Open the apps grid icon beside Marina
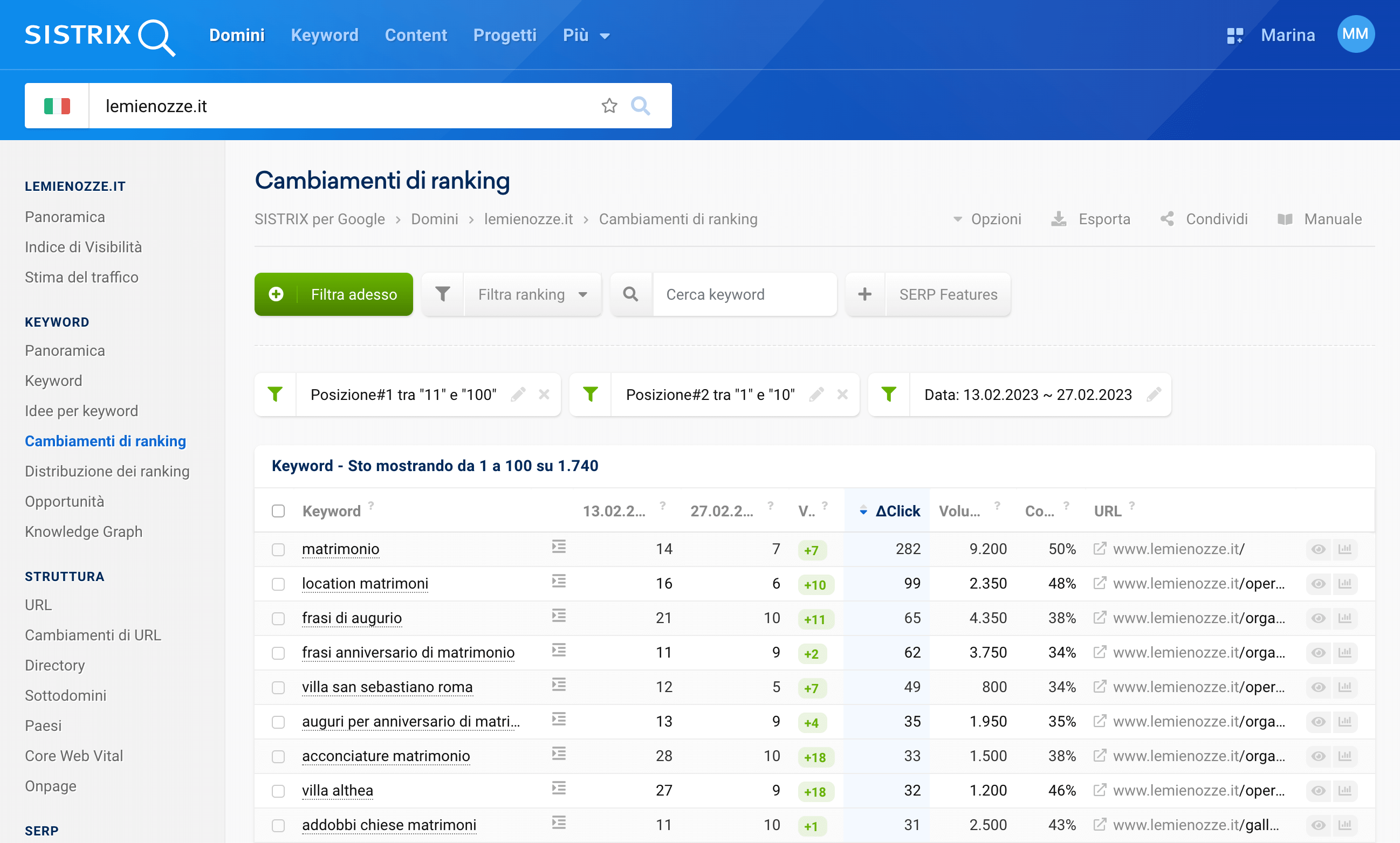Image resolution: width=1400 pixels, height=843 pixels. pyautogui.click(x=1235, y=35)
